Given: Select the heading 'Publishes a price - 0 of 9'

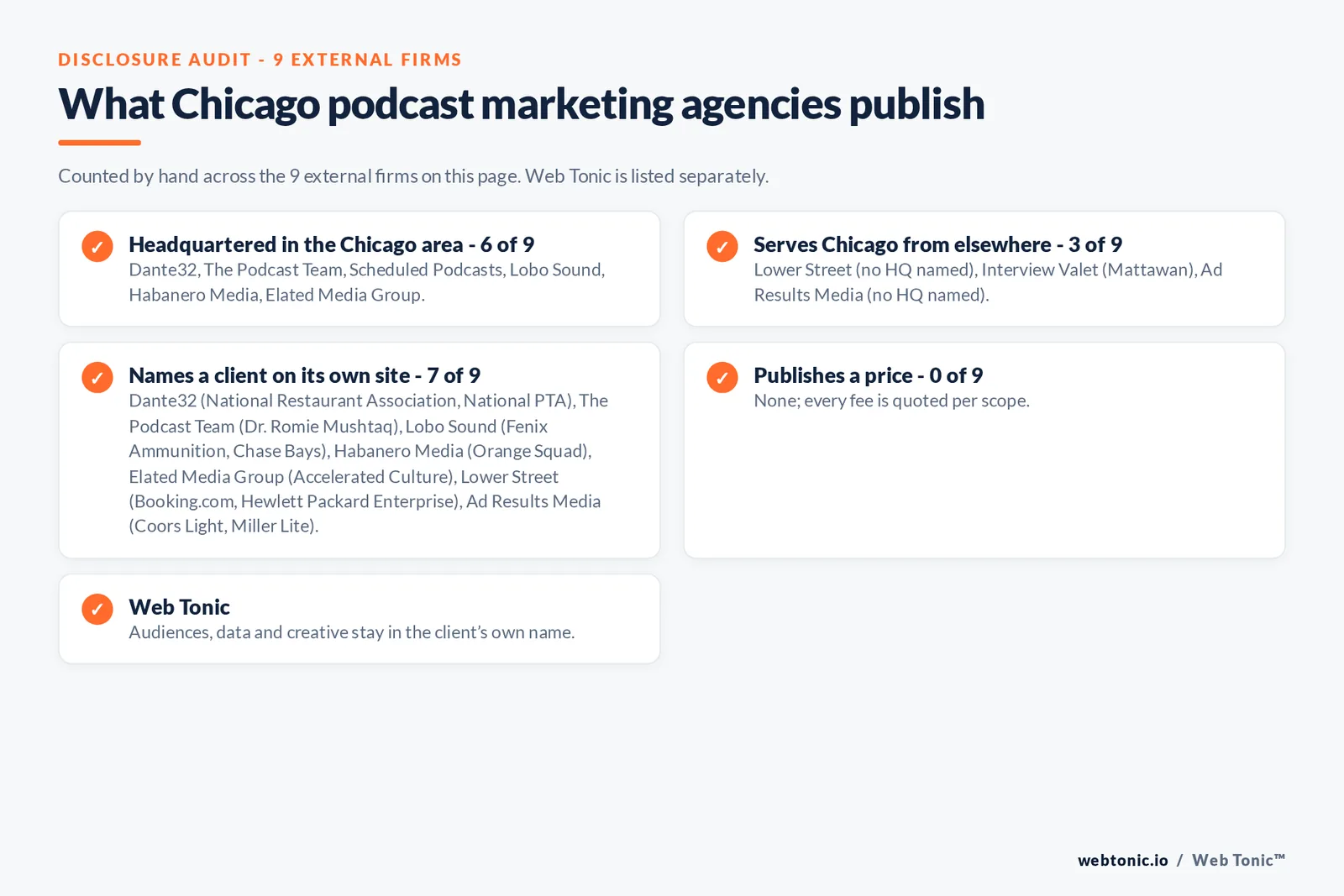Looking at the screenshot, I should tap(868, 375).
